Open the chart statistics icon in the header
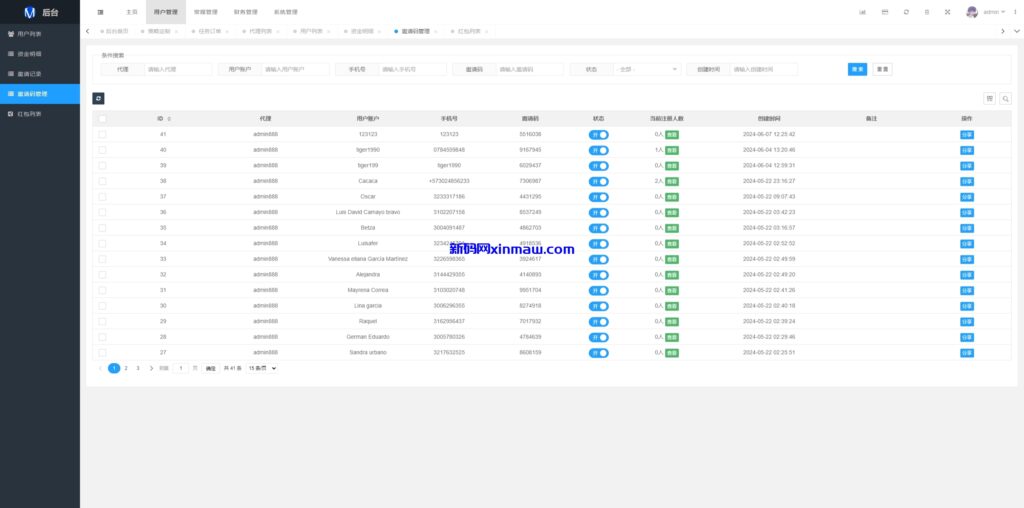This screenshot has width=1024, height=508. click(x=863, y=12)
